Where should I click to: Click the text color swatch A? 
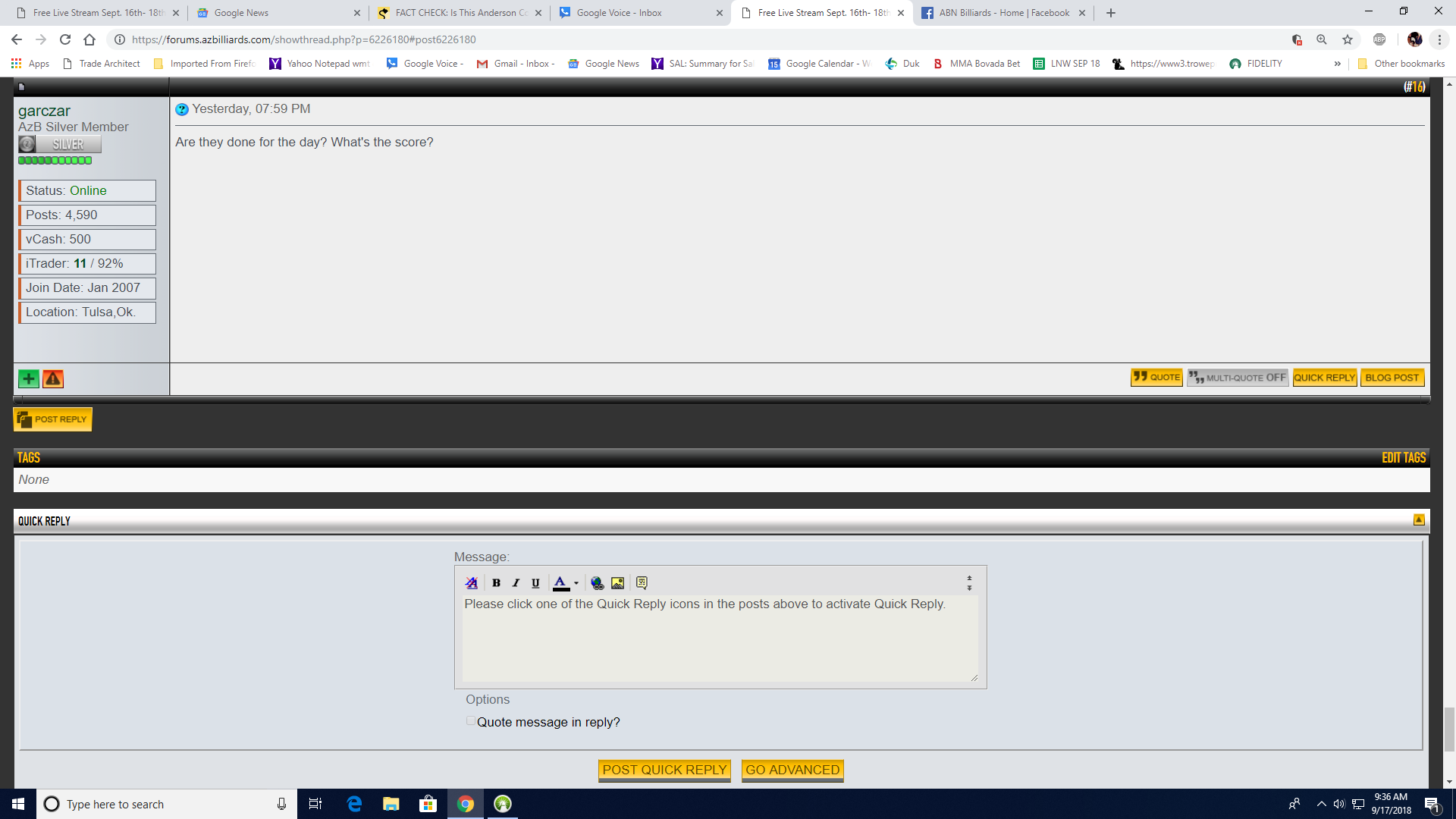(560, 583)
